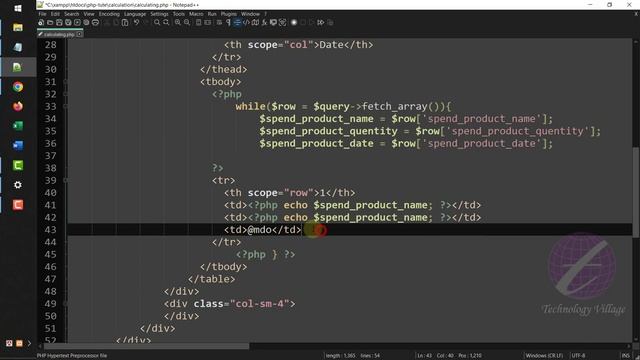
Task: Click the Print toolbar icon
Action: tap(95, 22)
